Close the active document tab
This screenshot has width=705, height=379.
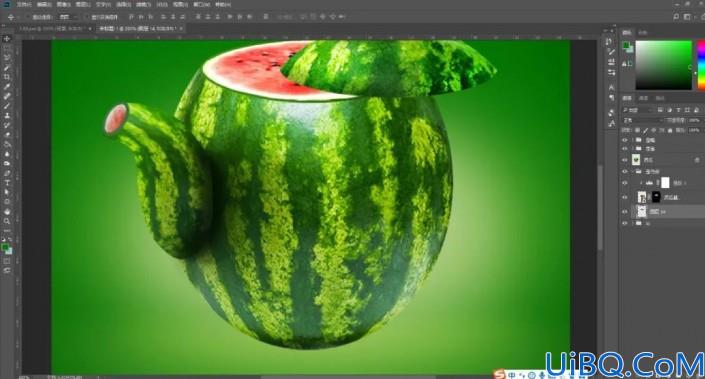[181, 28]
